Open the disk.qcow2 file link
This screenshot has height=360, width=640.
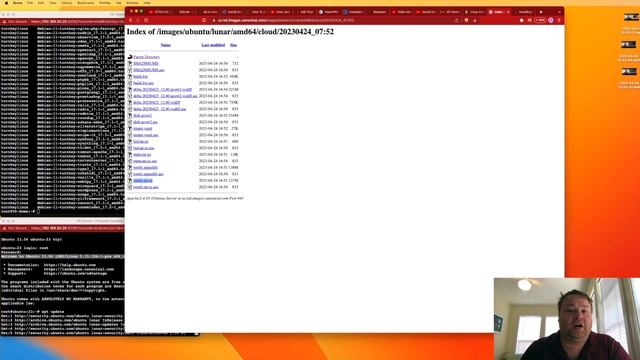pos(142,116)
